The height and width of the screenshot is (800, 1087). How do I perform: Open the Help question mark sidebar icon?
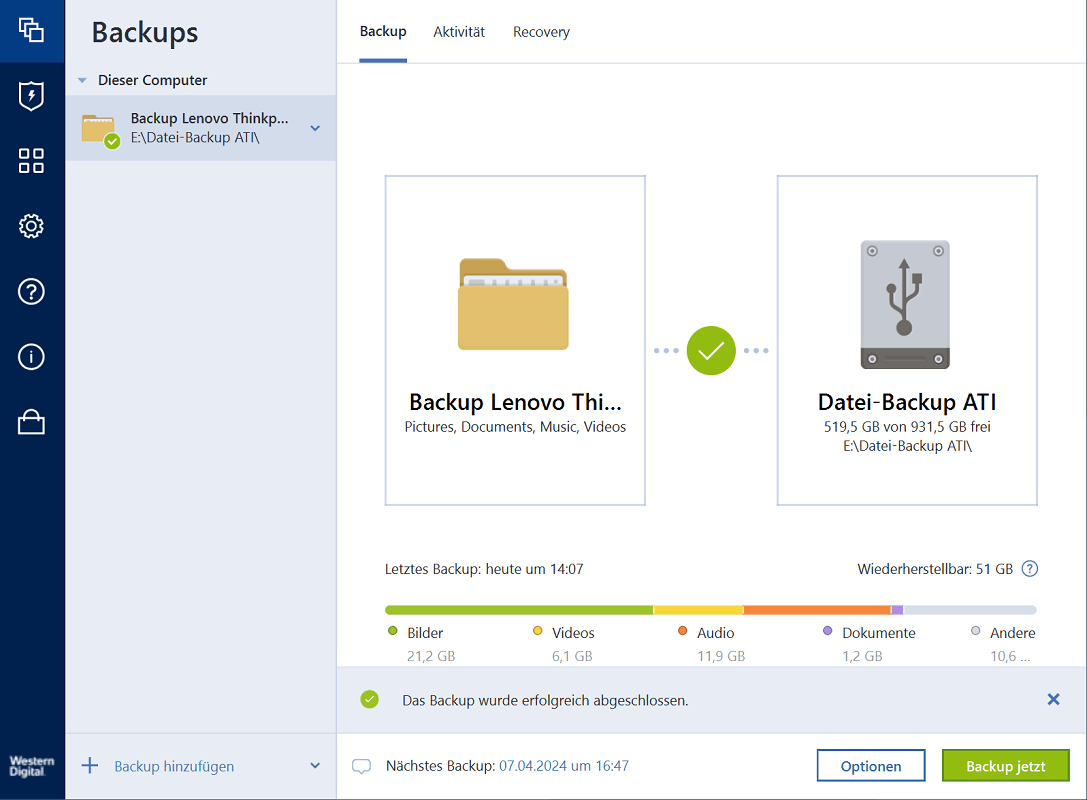(x=31, y=291)
